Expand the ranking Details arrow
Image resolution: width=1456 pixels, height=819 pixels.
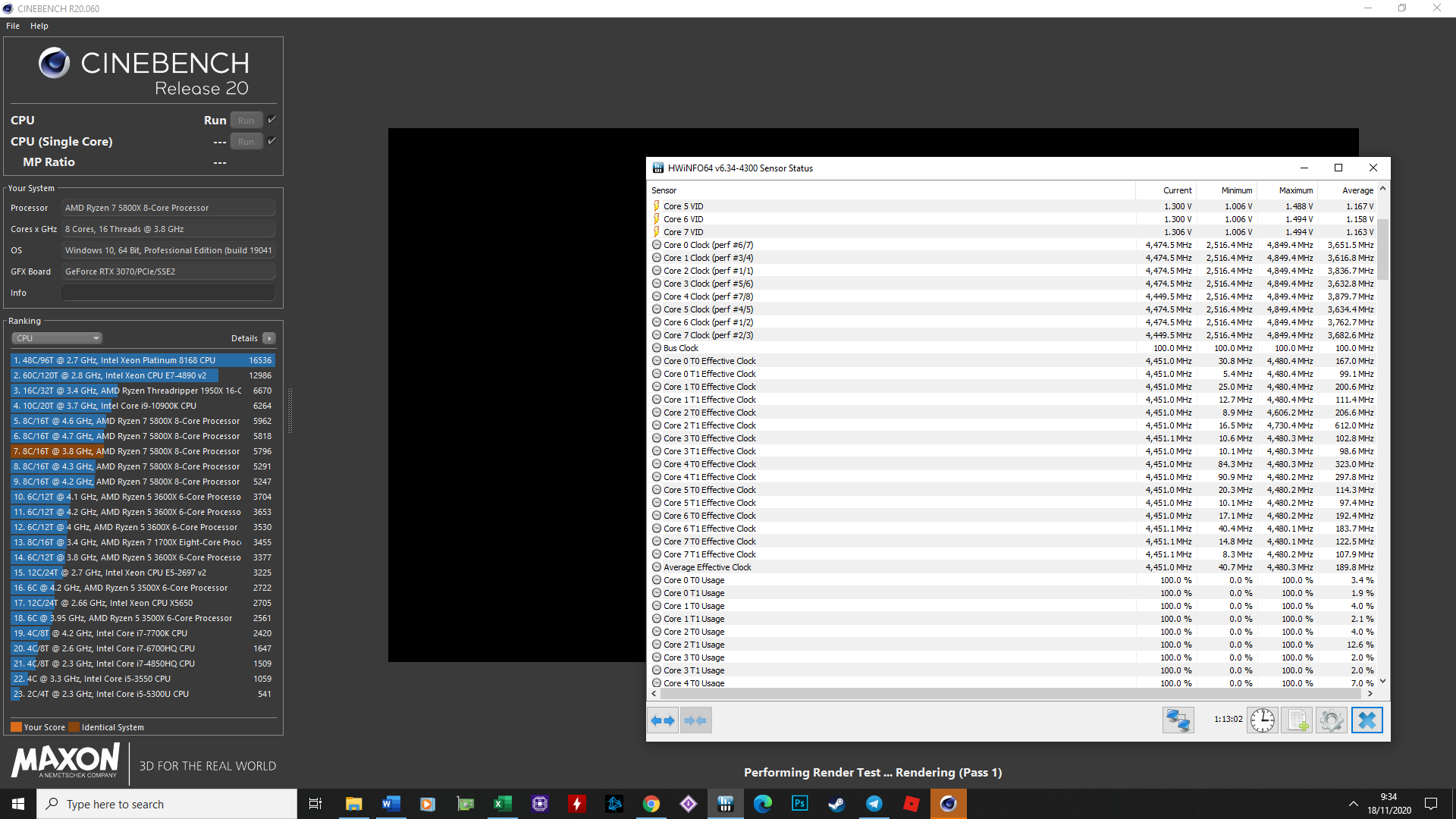pyautogui.click(x=269, y=338)
